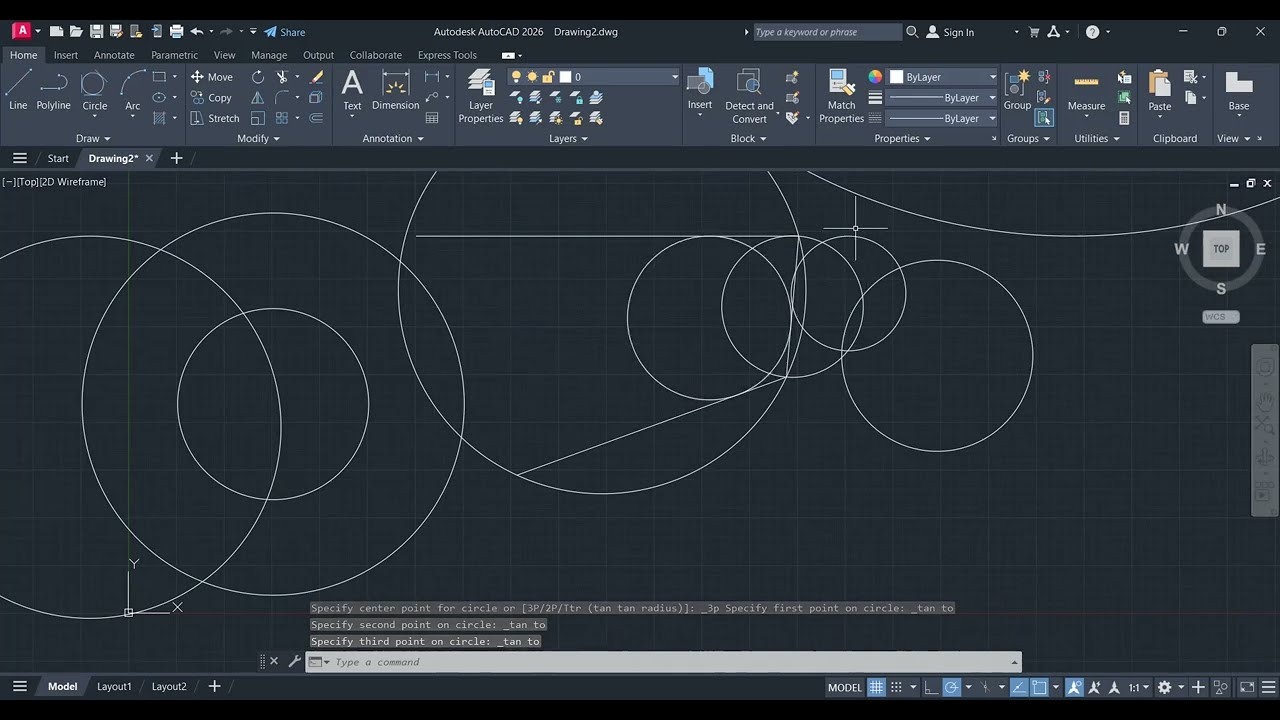1280x720 pixels.
Task: Activate the Trim scissors tool
Action: click(283, 77)
